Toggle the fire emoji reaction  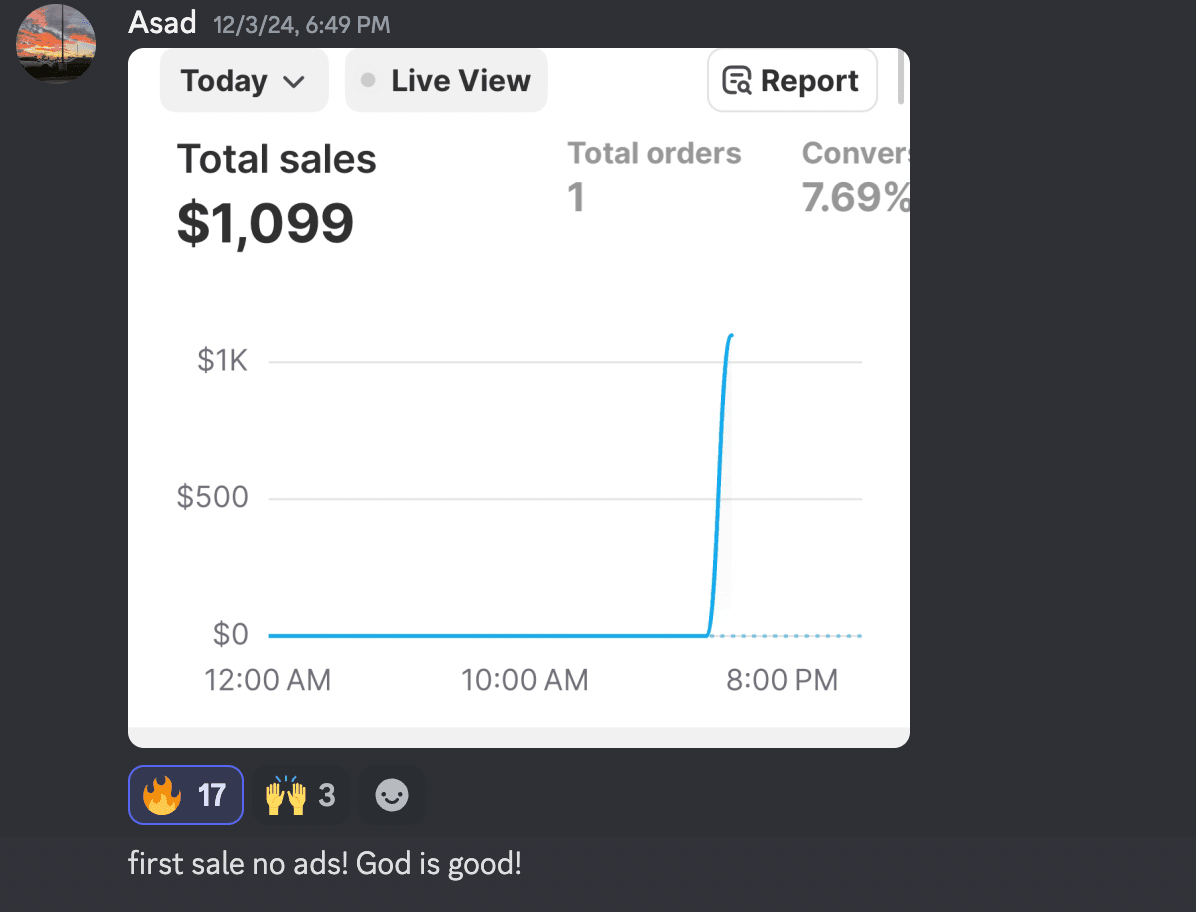pyautogui.click(x=186, y=795)
